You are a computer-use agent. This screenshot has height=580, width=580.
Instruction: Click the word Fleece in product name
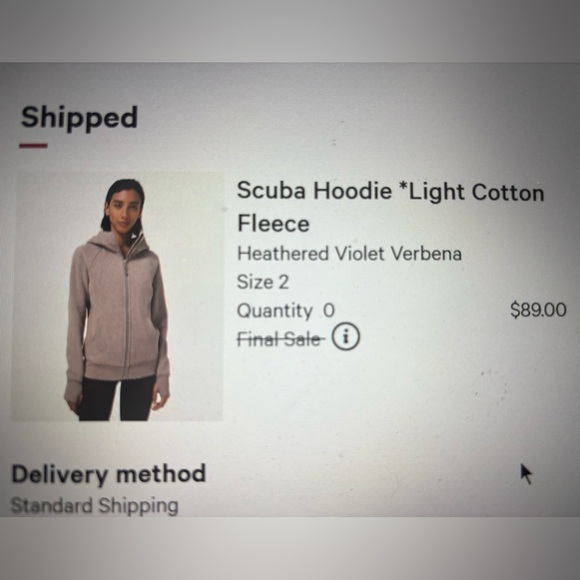[273, 224]
